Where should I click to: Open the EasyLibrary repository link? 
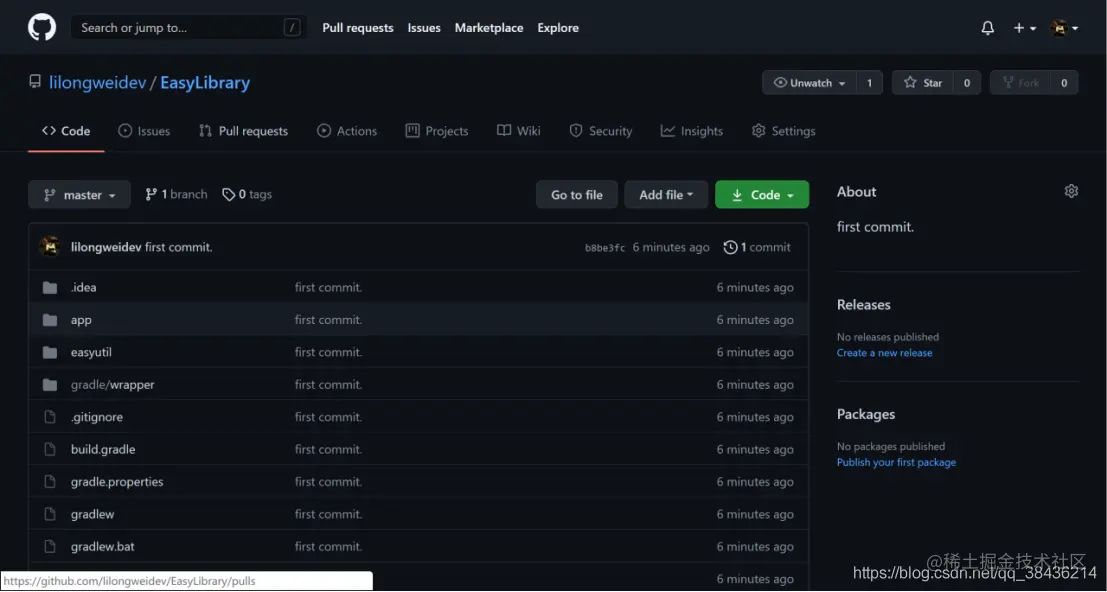205,83
